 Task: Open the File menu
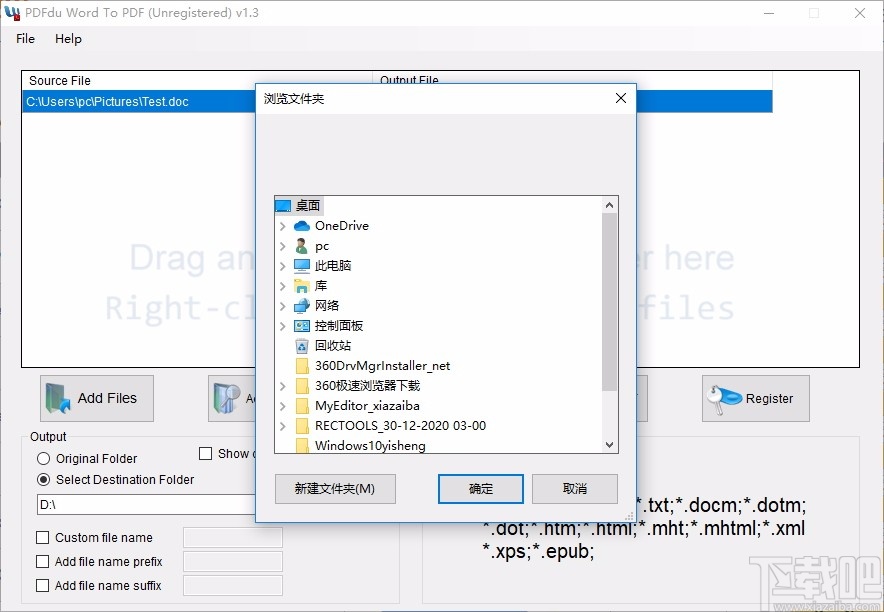click(x=24, y=39)
